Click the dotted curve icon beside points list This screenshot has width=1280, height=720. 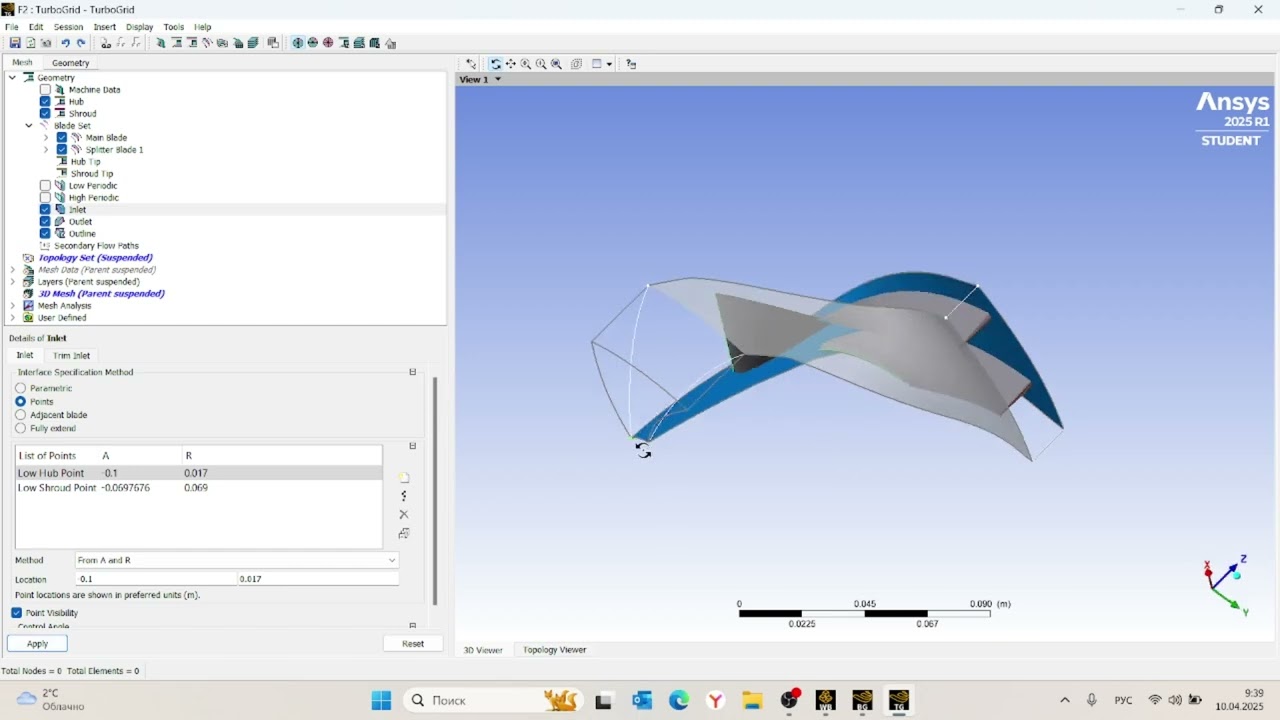404,496
